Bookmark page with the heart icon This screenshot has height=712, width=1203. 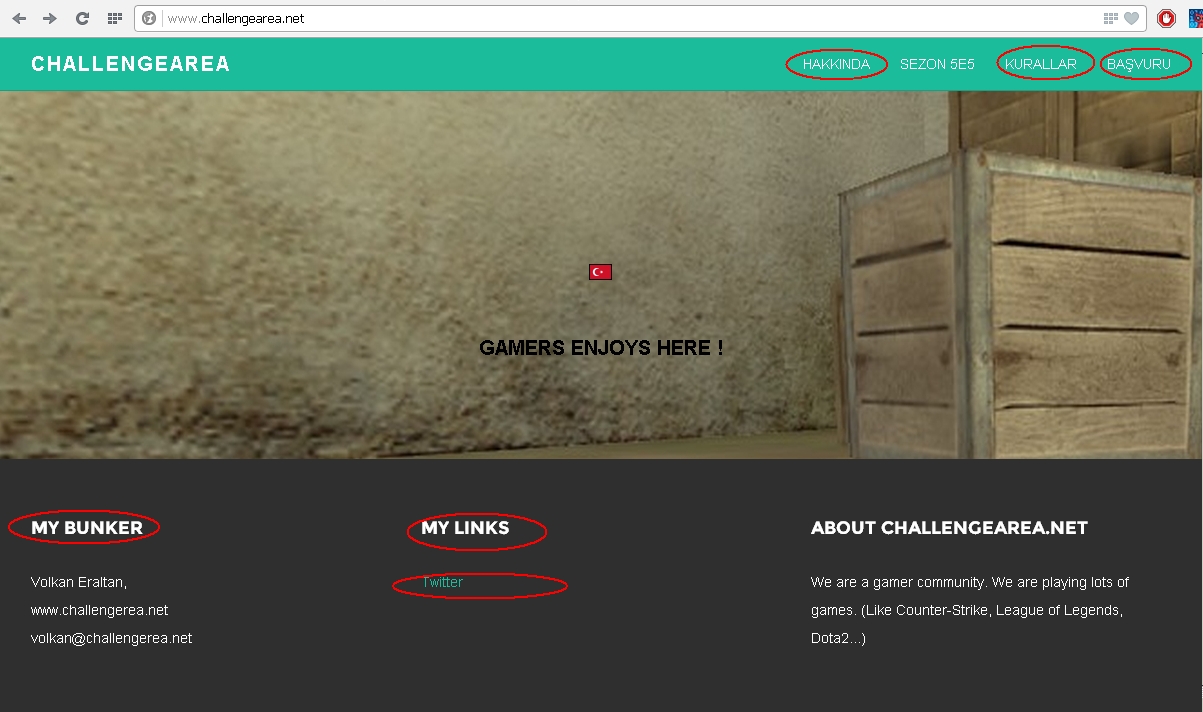click(x=1131, y=18)
